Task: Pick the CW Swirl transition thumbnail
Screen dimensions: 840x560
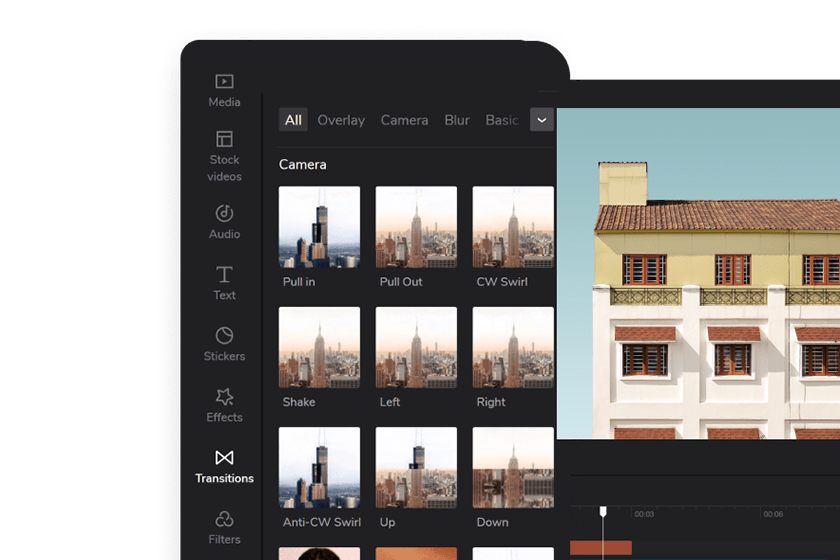Action: 512,227
